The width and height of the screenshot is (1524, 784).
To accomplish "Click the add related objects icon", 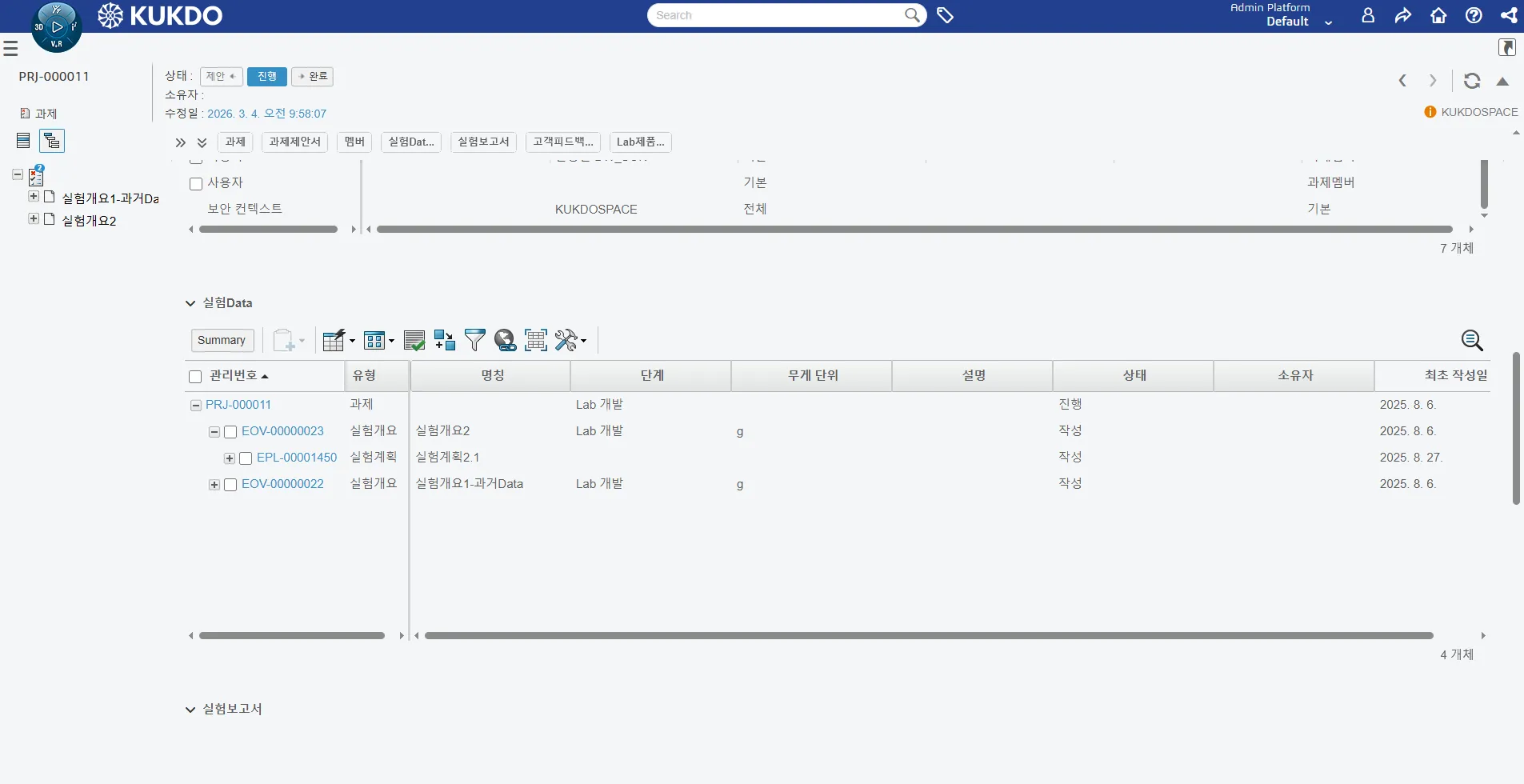I will click(x=444, y=340).
